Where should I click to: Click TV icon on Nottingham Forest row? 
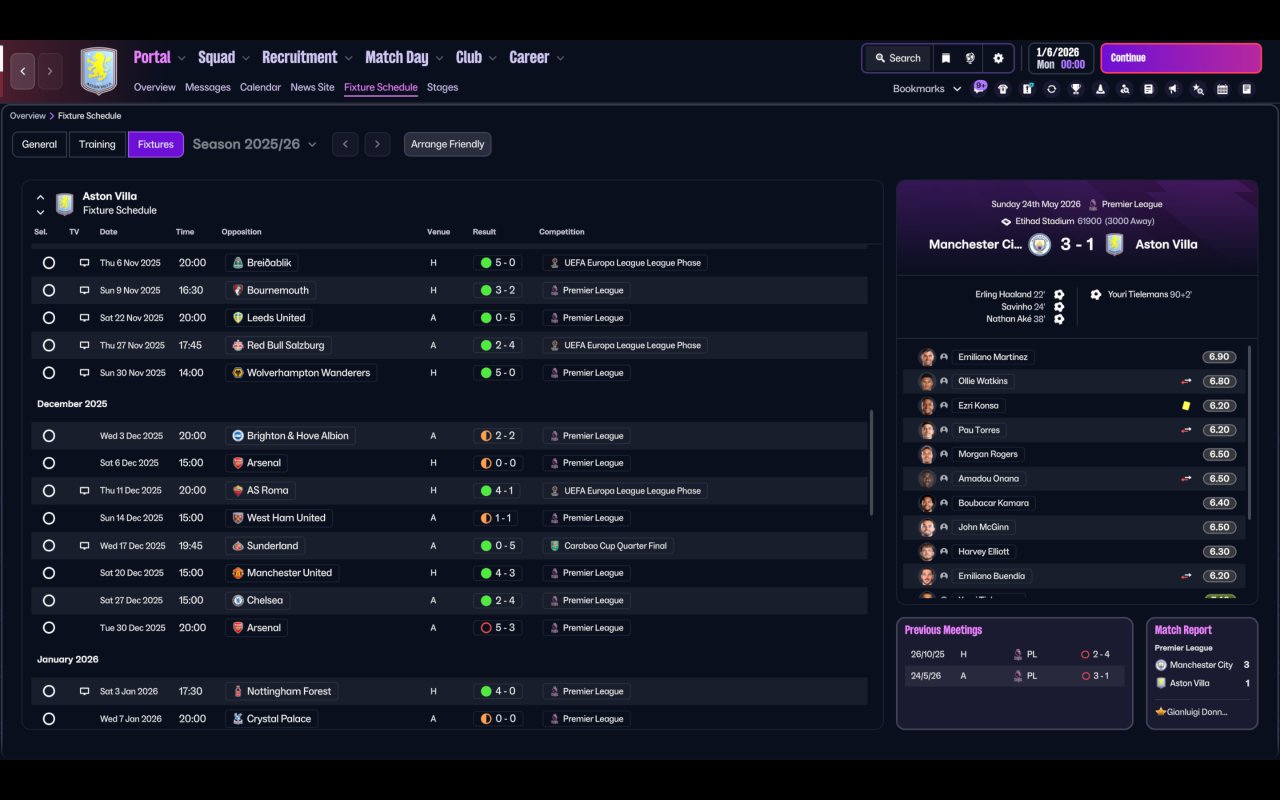(84, 691)
